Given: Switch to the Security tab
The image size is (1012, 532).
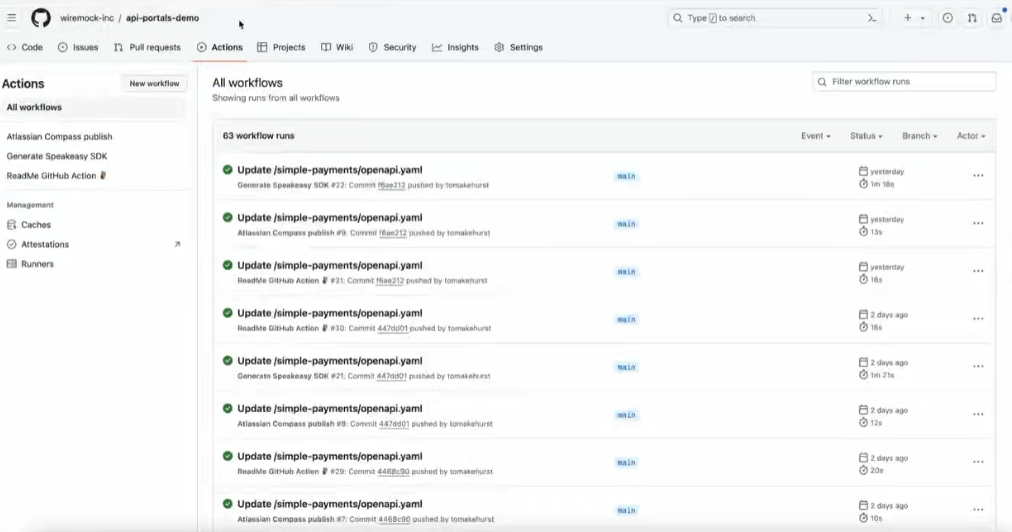Looking at the screenshot, I should click(x=392, y=47).
